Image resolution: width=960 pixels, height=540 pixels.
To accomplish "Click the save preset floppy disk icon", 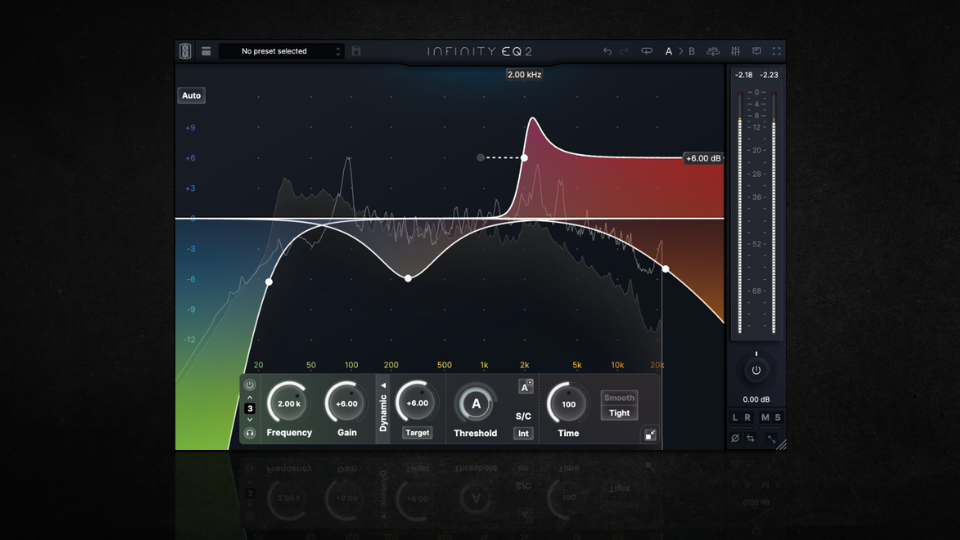I will [x=356, y=51].
